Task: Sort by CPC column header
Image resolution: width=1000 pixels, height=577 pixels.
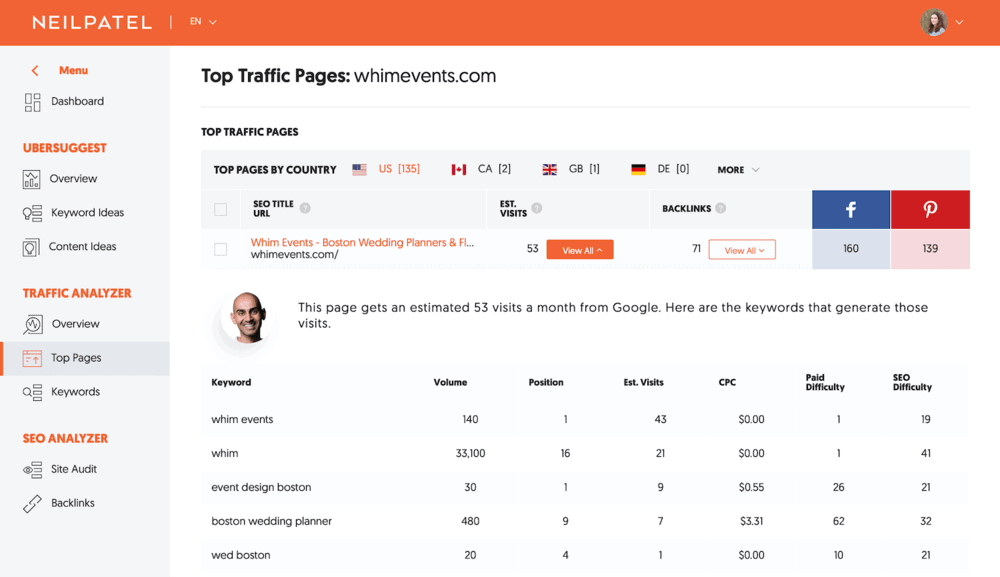Action: point(727,383)
